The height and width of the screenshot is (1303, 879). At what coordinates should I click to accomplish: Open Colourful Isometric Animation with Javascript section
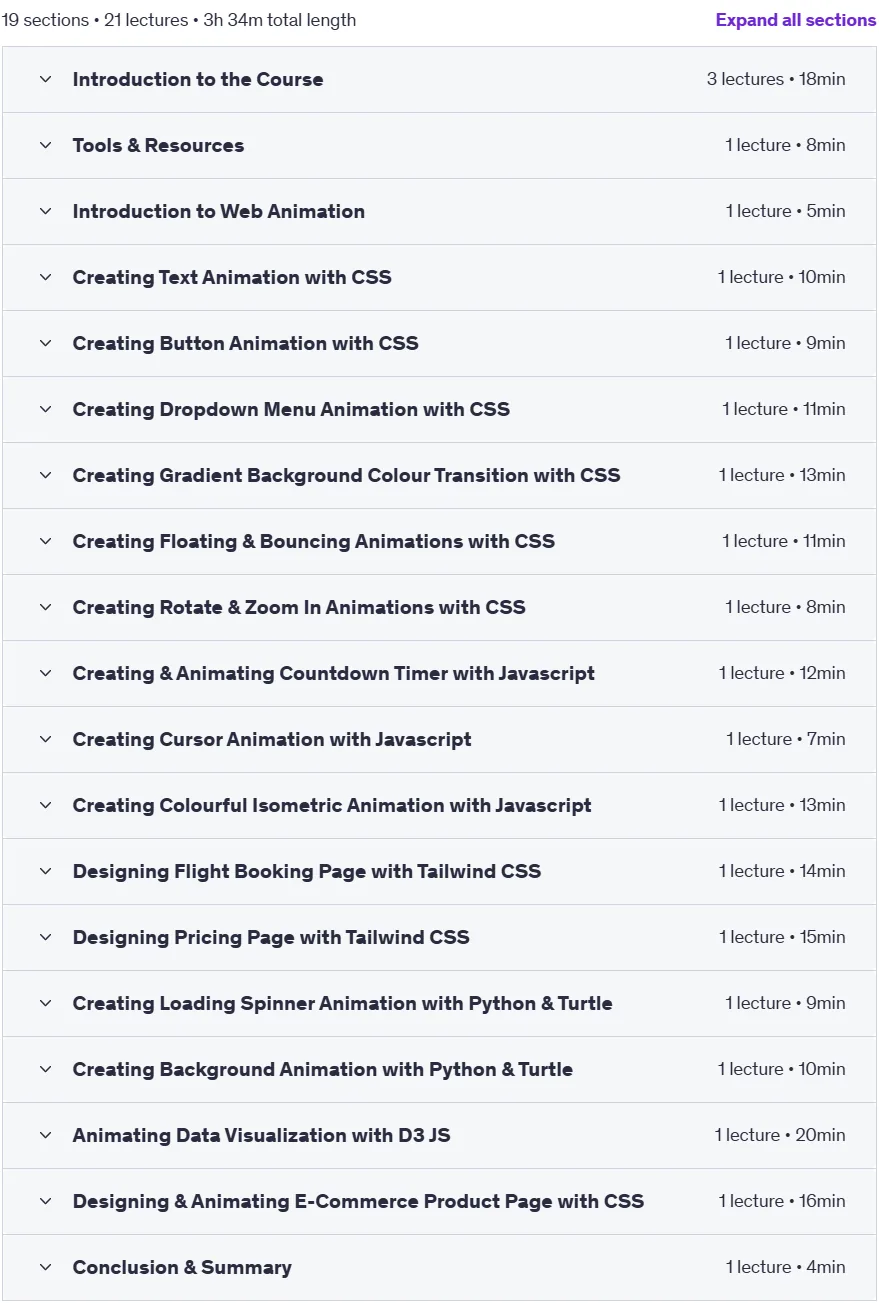439,805
